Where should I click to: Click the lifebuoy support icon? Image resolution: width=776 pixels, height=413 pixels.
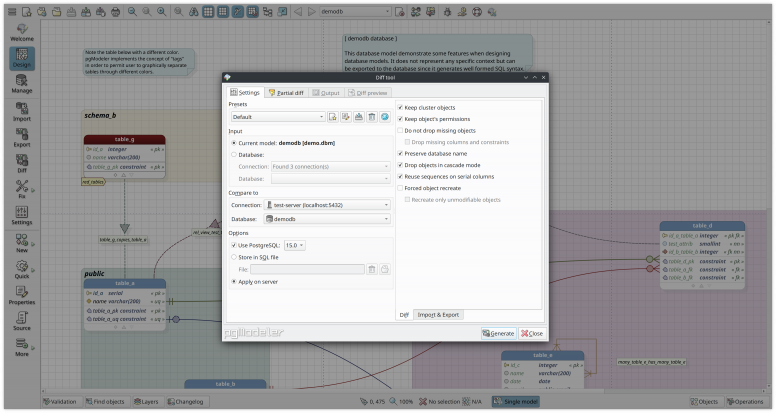point(477,11)
